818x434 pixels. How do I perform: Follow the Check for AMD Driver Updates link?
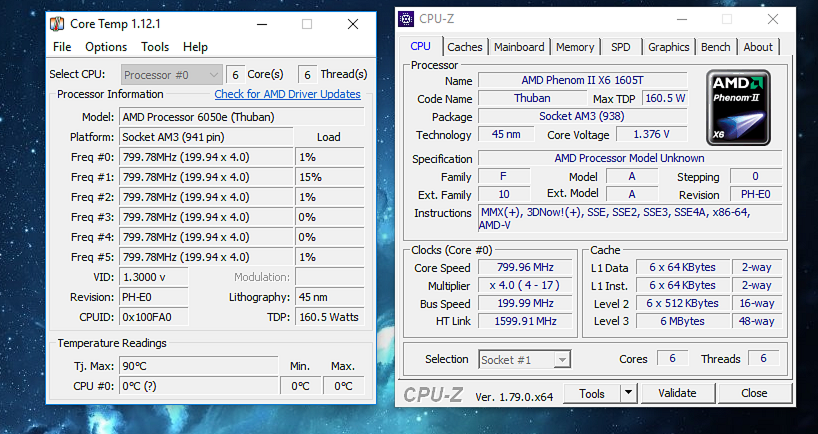coord(287,94)
